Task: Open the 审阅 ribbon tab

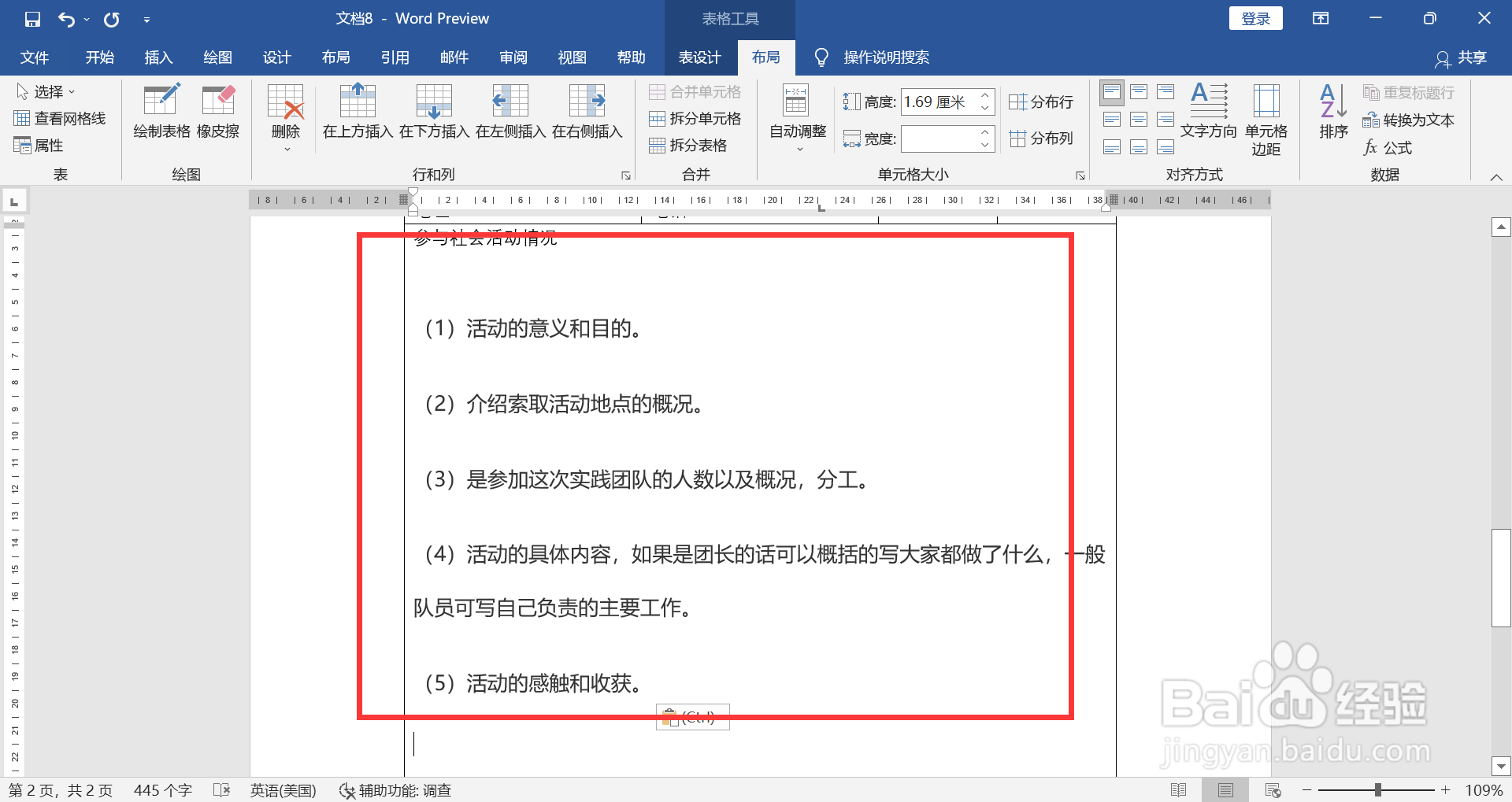Action: coord(513,57)
